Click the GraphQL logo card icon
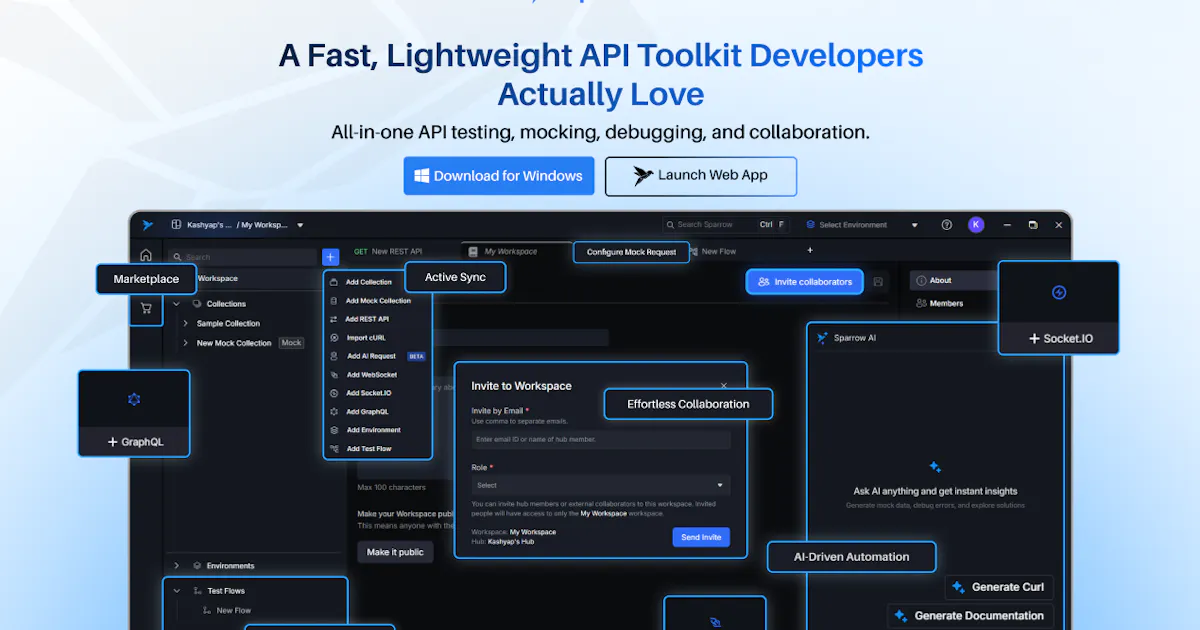The height and width of the screenshot is (630, 1200). coord(134,400)
